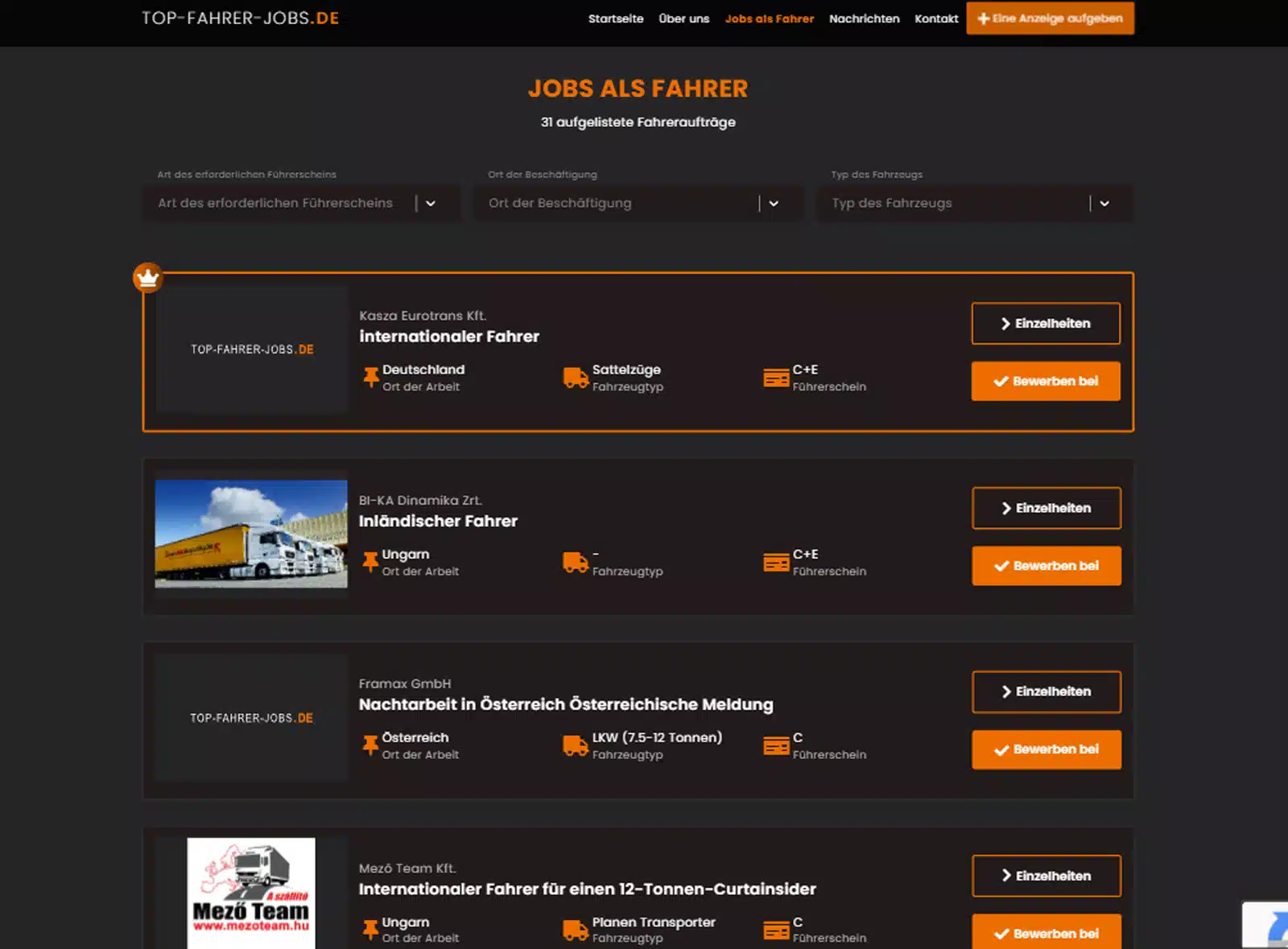Viewport: 1288px width, 949px height.
Task: Click Eine Anzeige aufgeben button
Action: [x=1051, y=19]
